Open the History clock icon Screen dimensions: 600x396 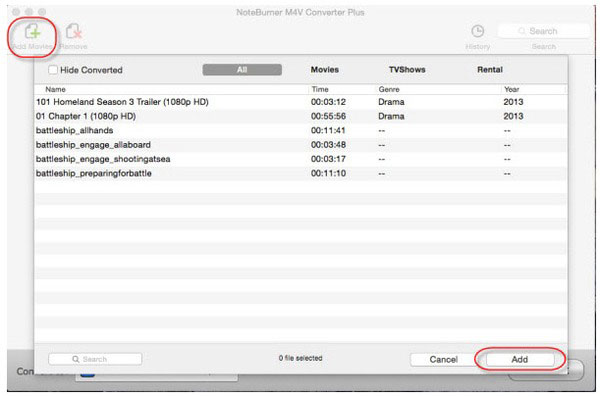[x=478, y=31]
